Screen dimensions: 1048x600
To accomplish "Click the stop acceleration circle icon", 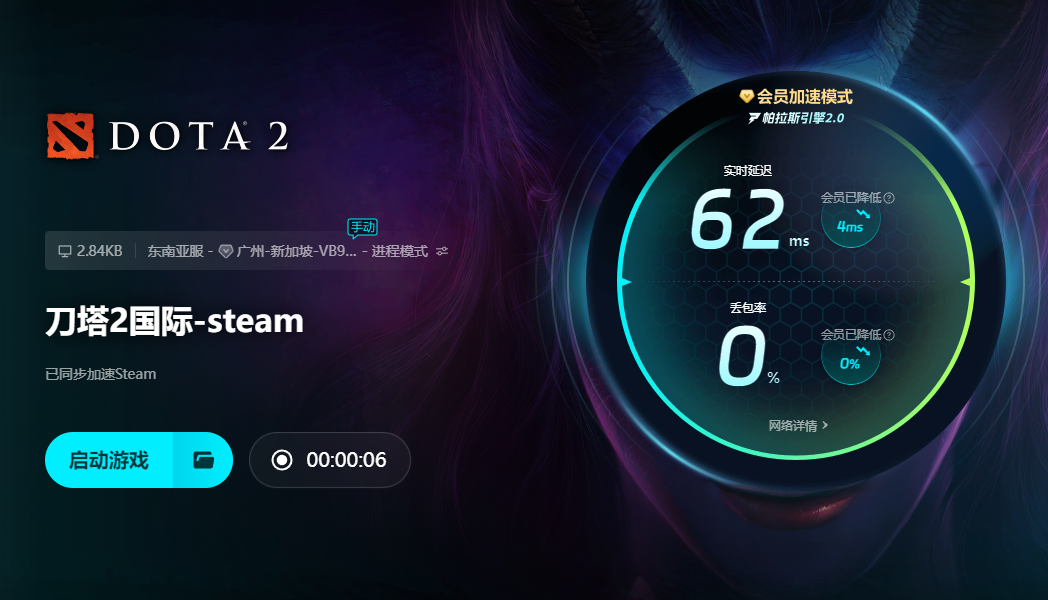I will point(282,460).
